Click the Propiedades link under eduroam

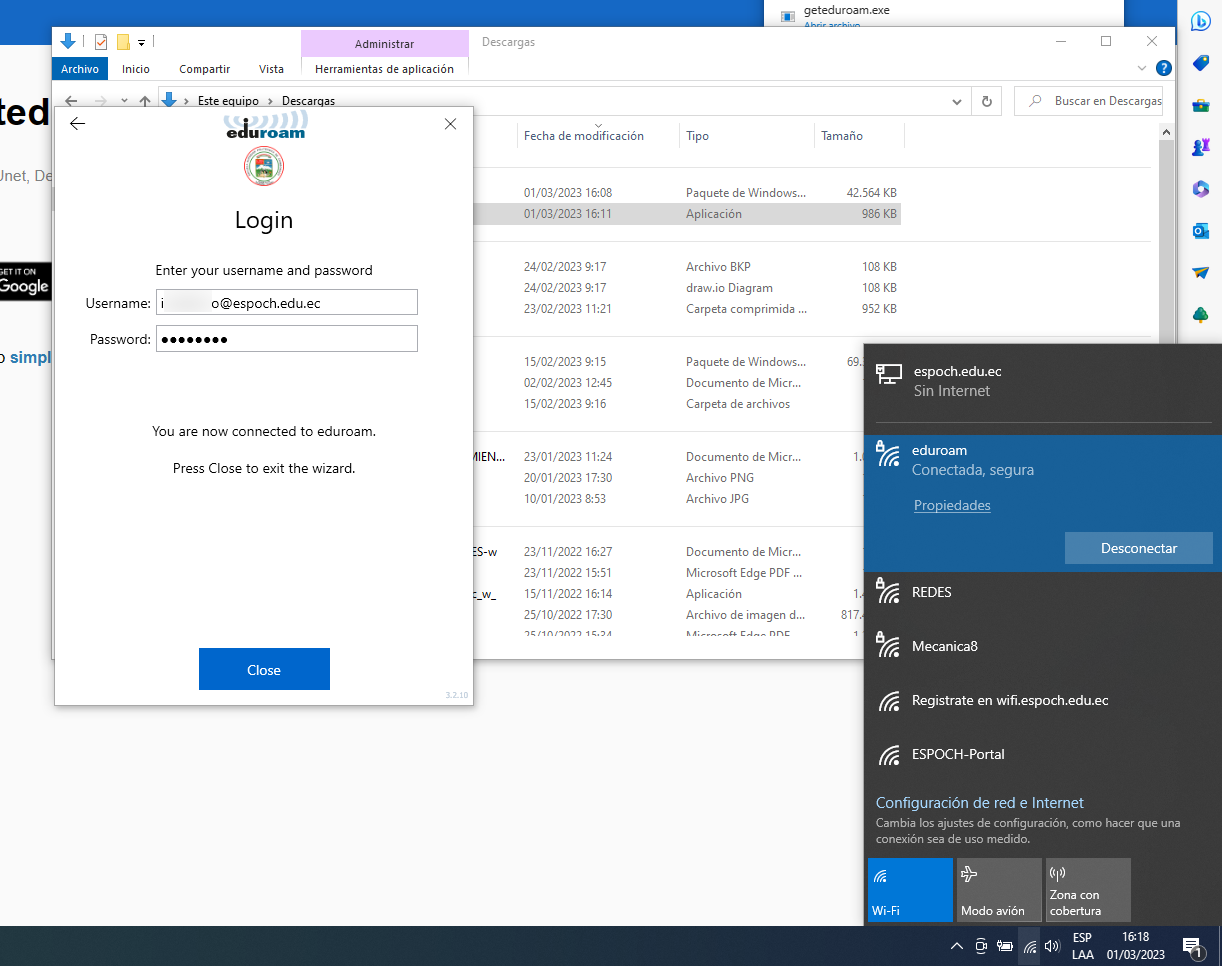click(x=952, y=506)
